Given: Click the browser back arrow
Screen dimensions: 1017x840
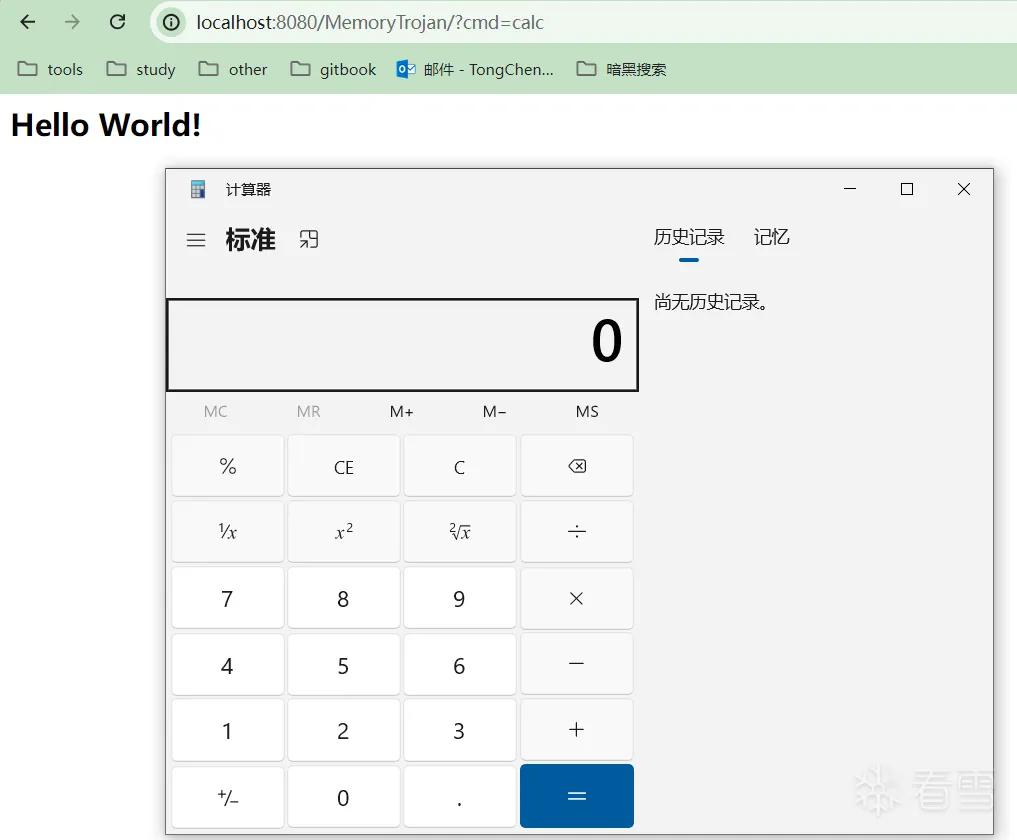Looking at the screenshot, I should (28, 22).
